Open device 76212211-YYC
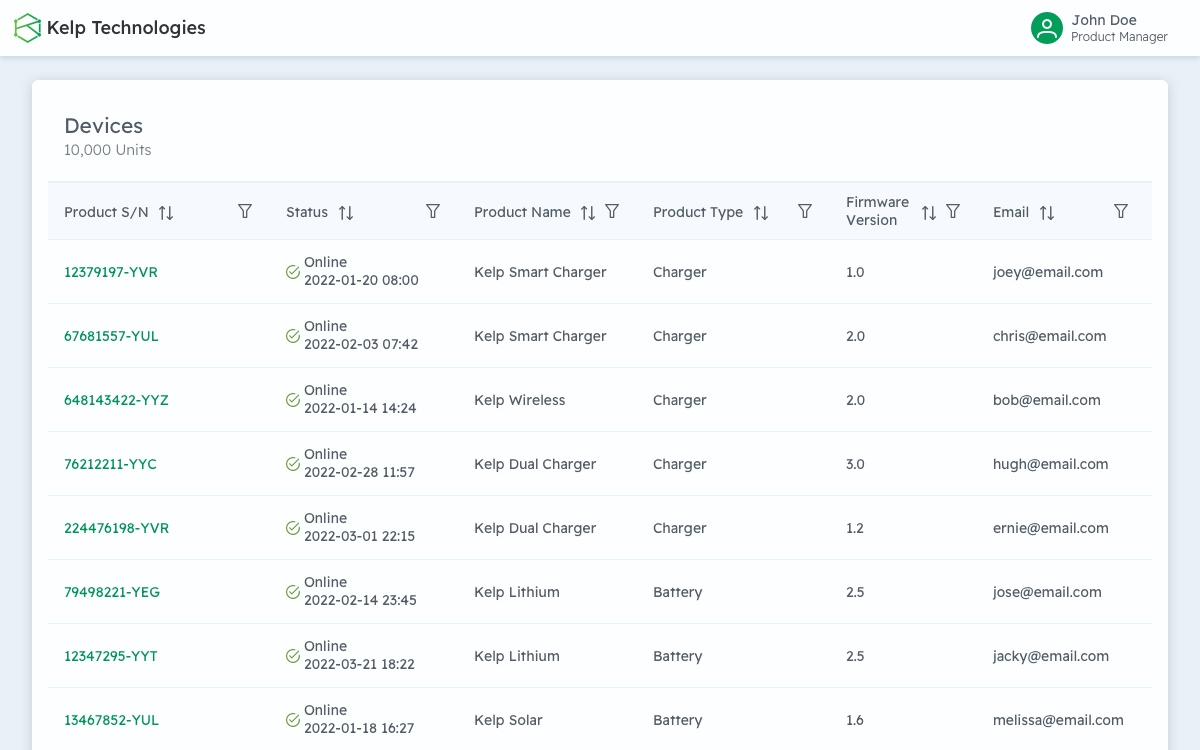This screenshot has width=1200, height=750. [111, 464]
